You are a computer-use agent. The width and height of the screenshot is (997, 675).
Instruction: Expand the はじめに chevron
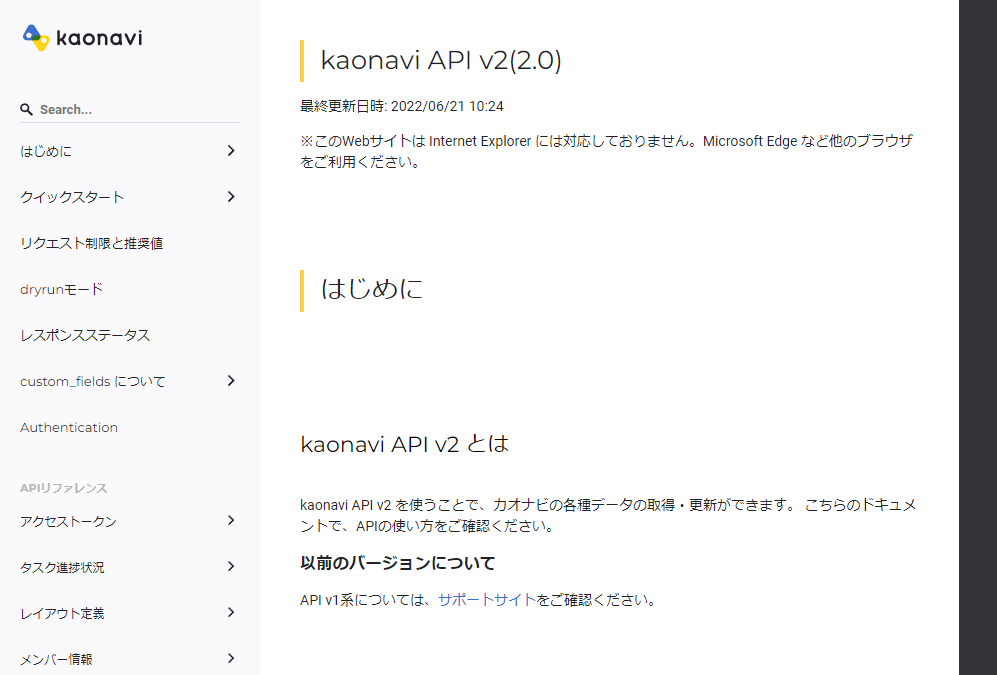point(231,151)
